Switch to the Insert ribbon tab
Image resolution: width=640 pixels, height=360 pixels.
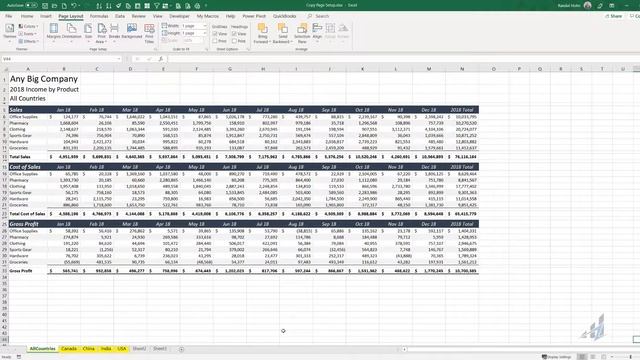[46, 16]
